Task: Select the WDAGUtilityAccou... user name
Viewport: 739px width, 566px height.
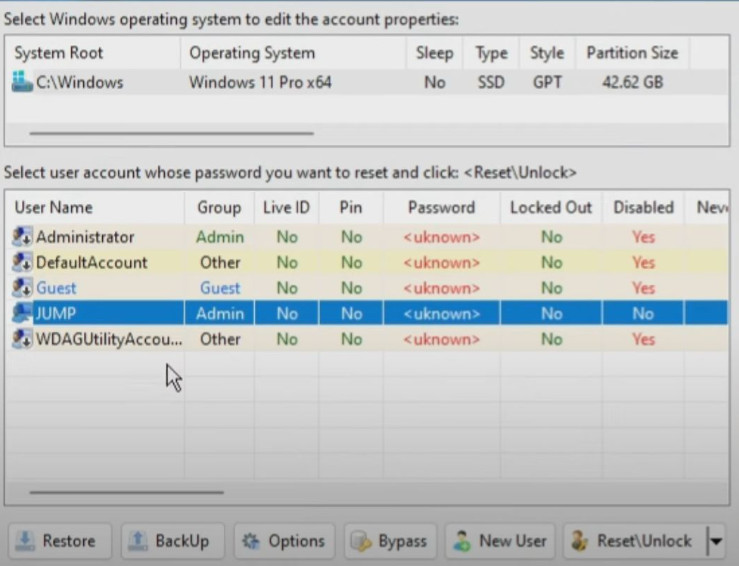Action: [109, 339]
